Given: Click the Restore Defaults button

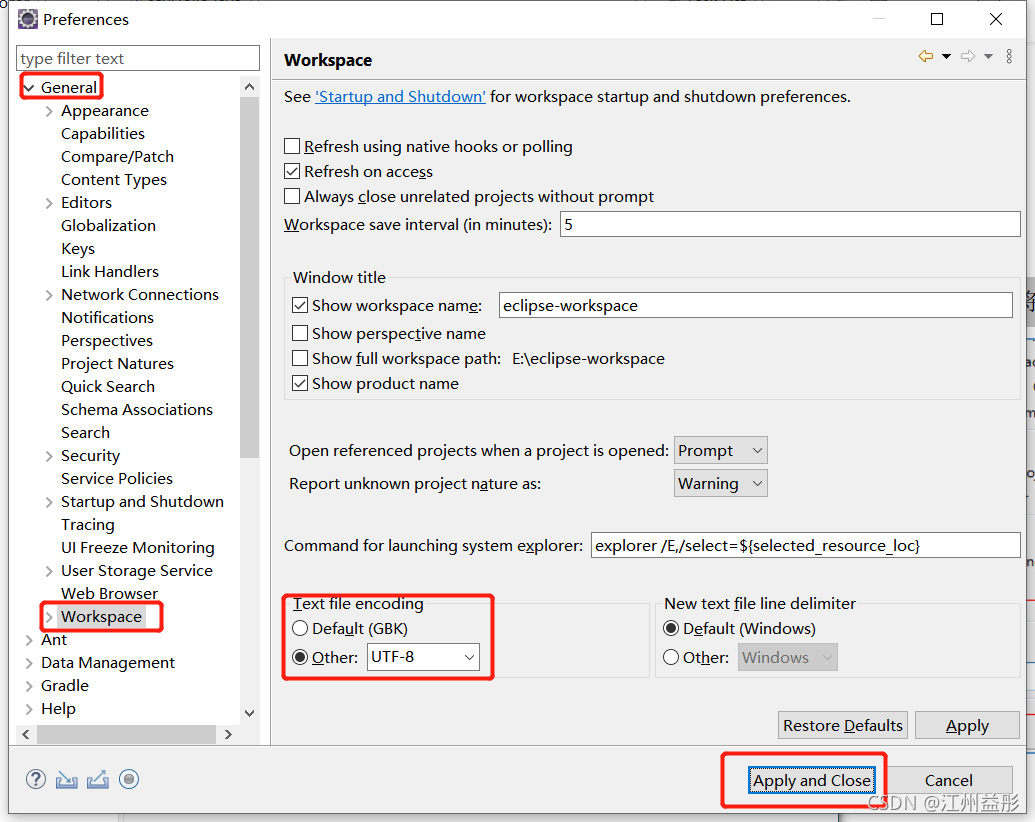Looking at the screenshot, I should coord(843,725).
